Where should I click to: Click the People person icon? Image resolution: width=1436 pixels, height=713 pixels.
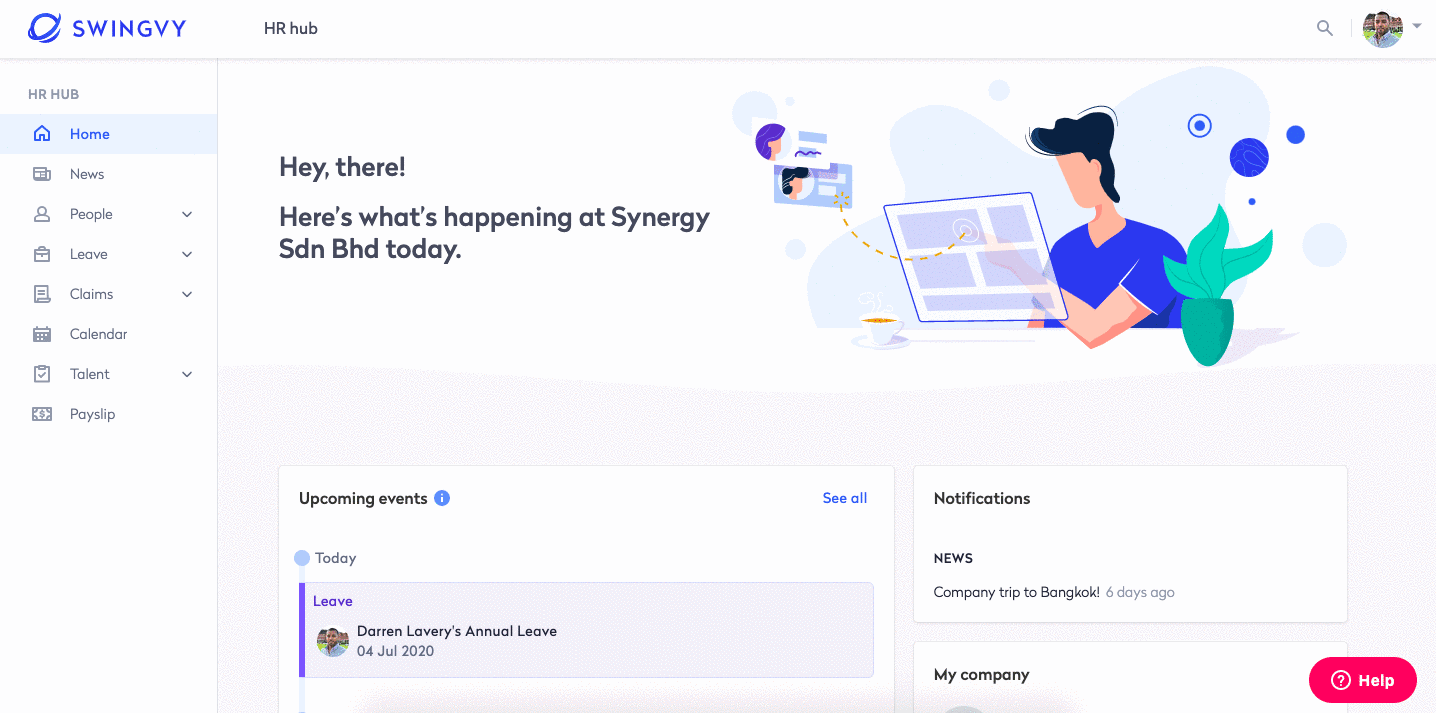click(42, 214)
